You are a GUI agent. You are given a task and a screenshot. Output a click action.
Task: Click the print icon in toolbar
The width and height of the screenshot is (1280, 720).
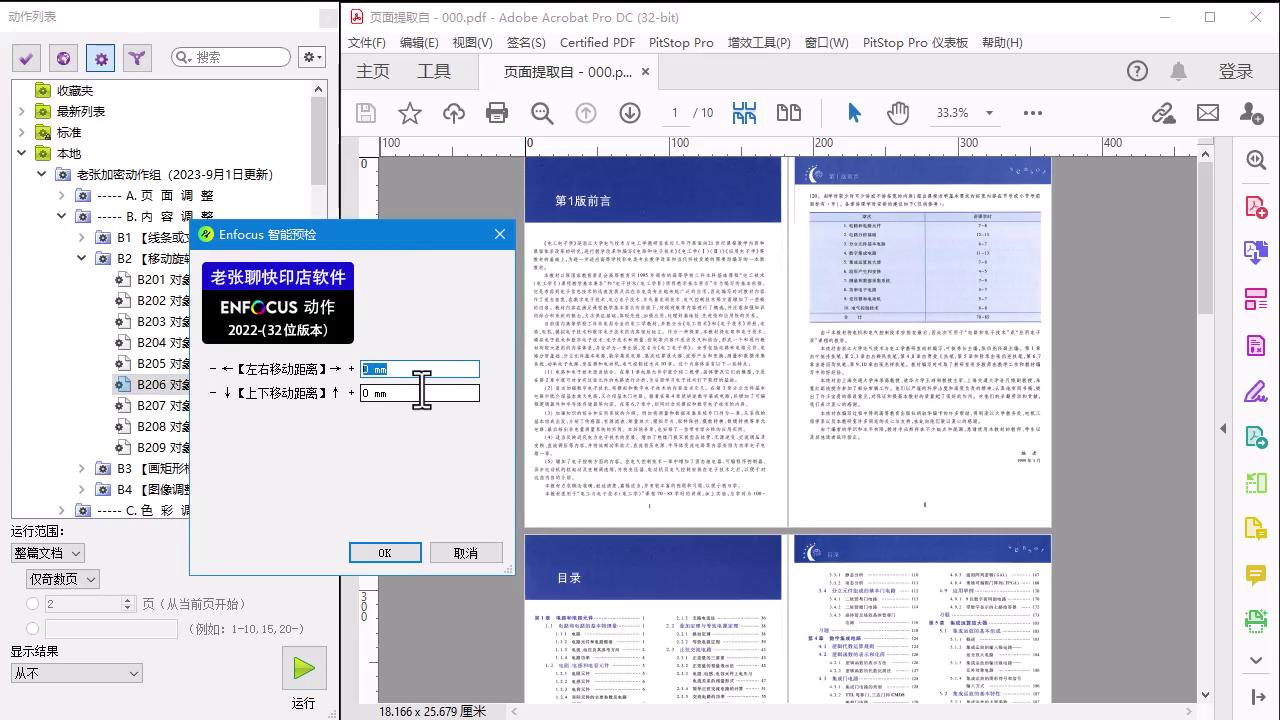[497, 113]
